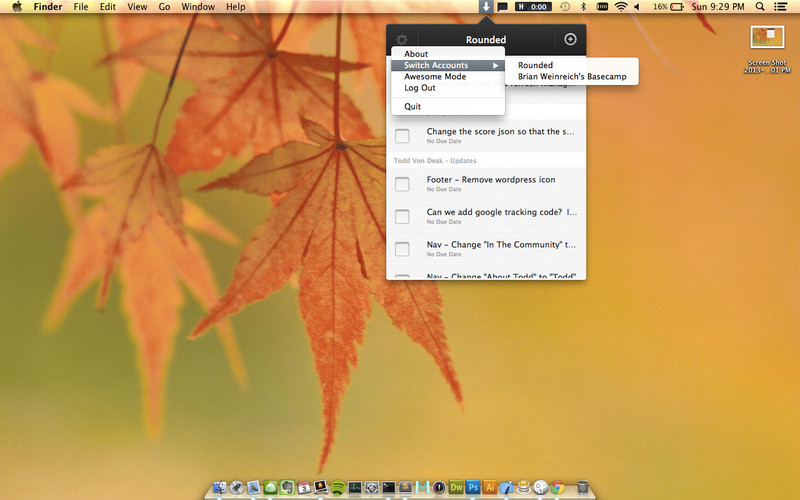Click the Rounded down-arrow menu bar icon

(486, 7)
